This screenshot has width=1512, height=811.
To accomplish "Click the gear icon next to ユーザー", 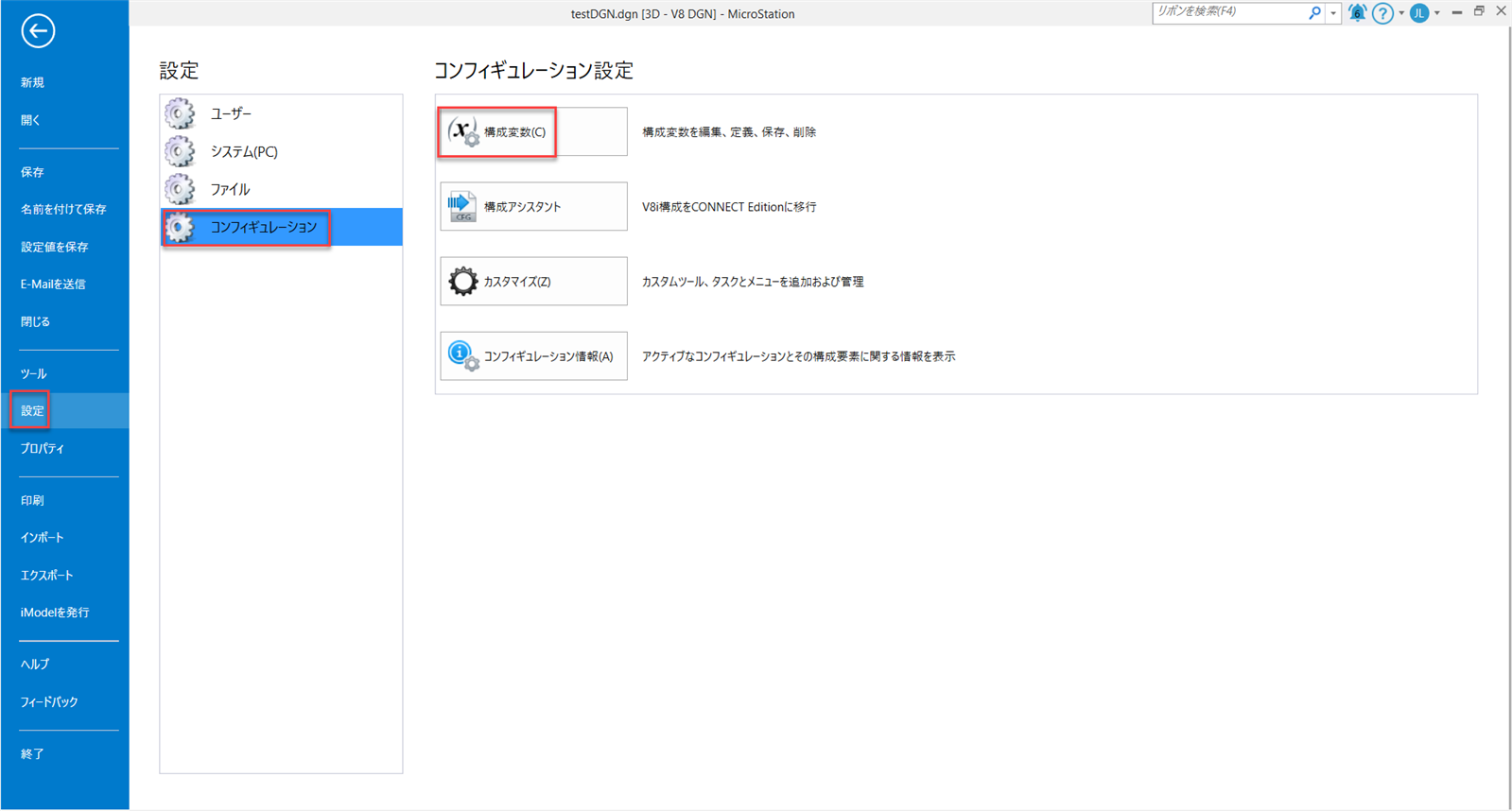I will [x=180, y=113].
